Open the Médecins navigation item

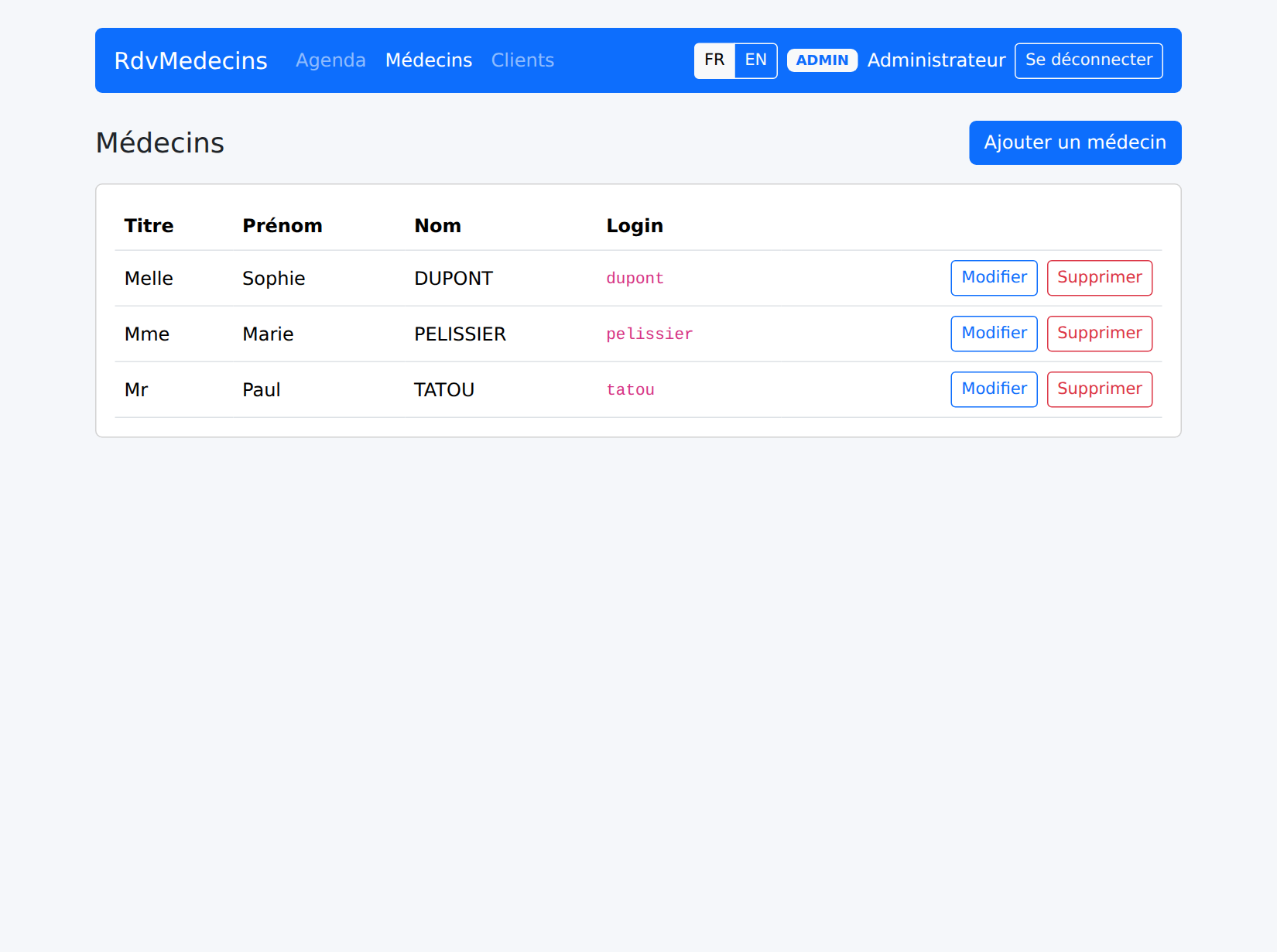coord(429,60)
